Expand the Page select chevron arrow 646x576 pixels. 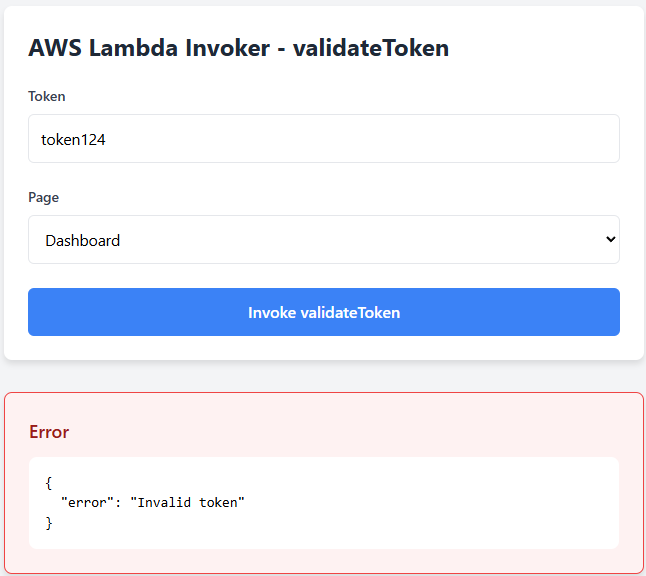pos(609,240)
